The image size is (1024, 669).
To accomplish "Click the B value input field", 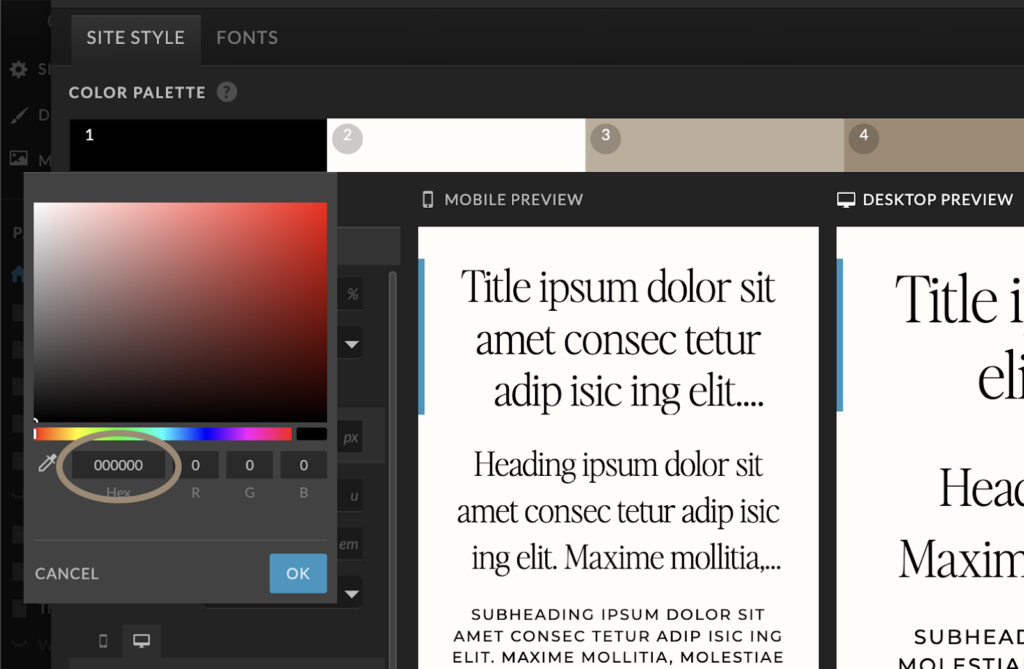I will pos(304,465).
